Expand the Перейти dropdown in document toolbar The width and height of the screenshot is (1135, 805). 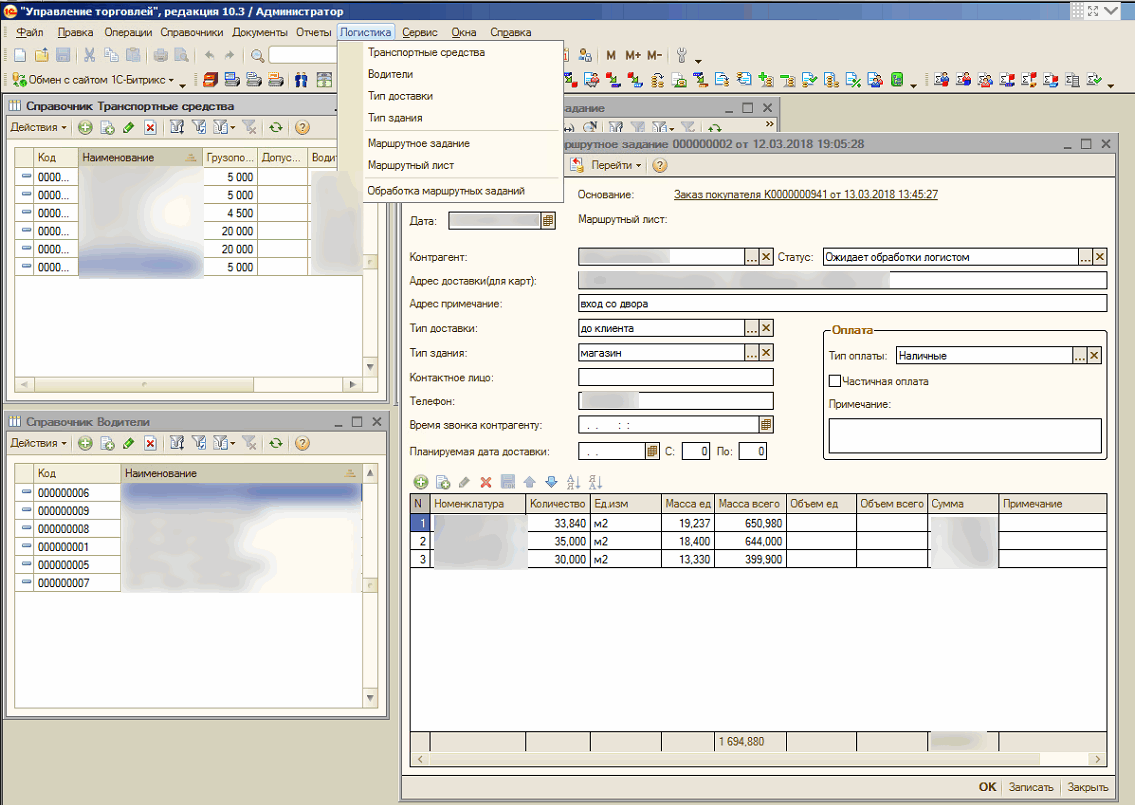point(615,165)
